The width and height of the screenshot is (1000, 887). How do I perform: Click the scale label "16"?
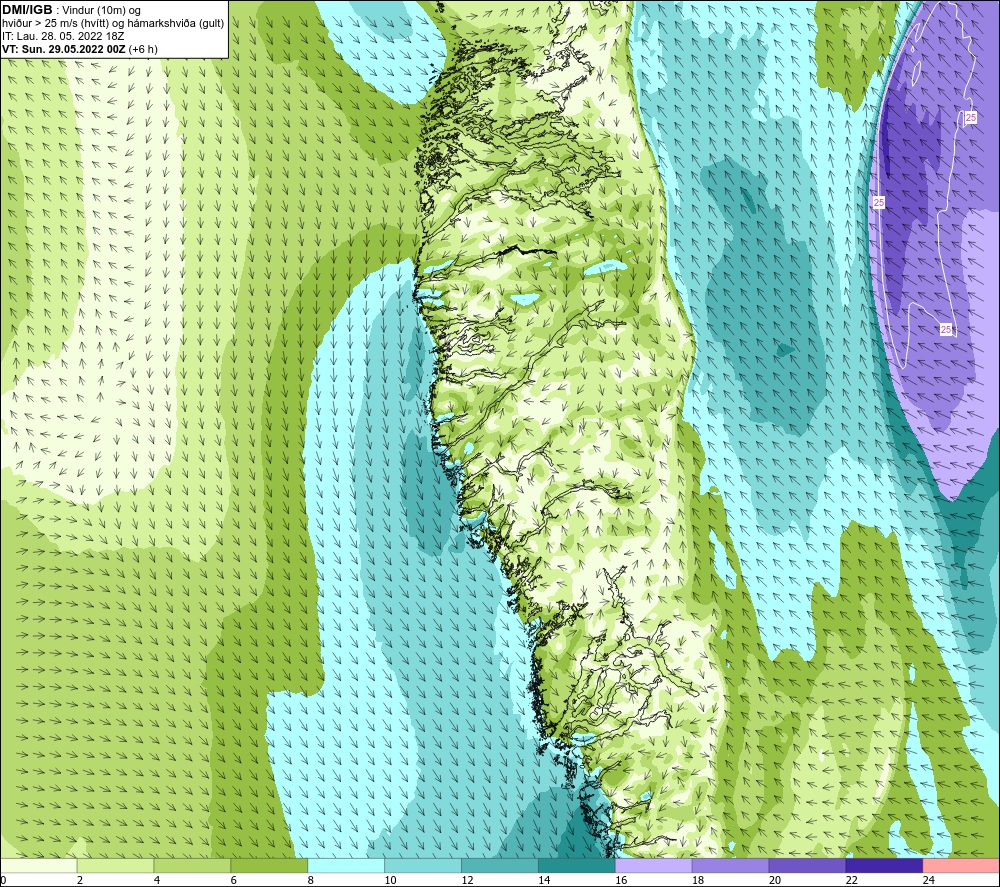621,880
